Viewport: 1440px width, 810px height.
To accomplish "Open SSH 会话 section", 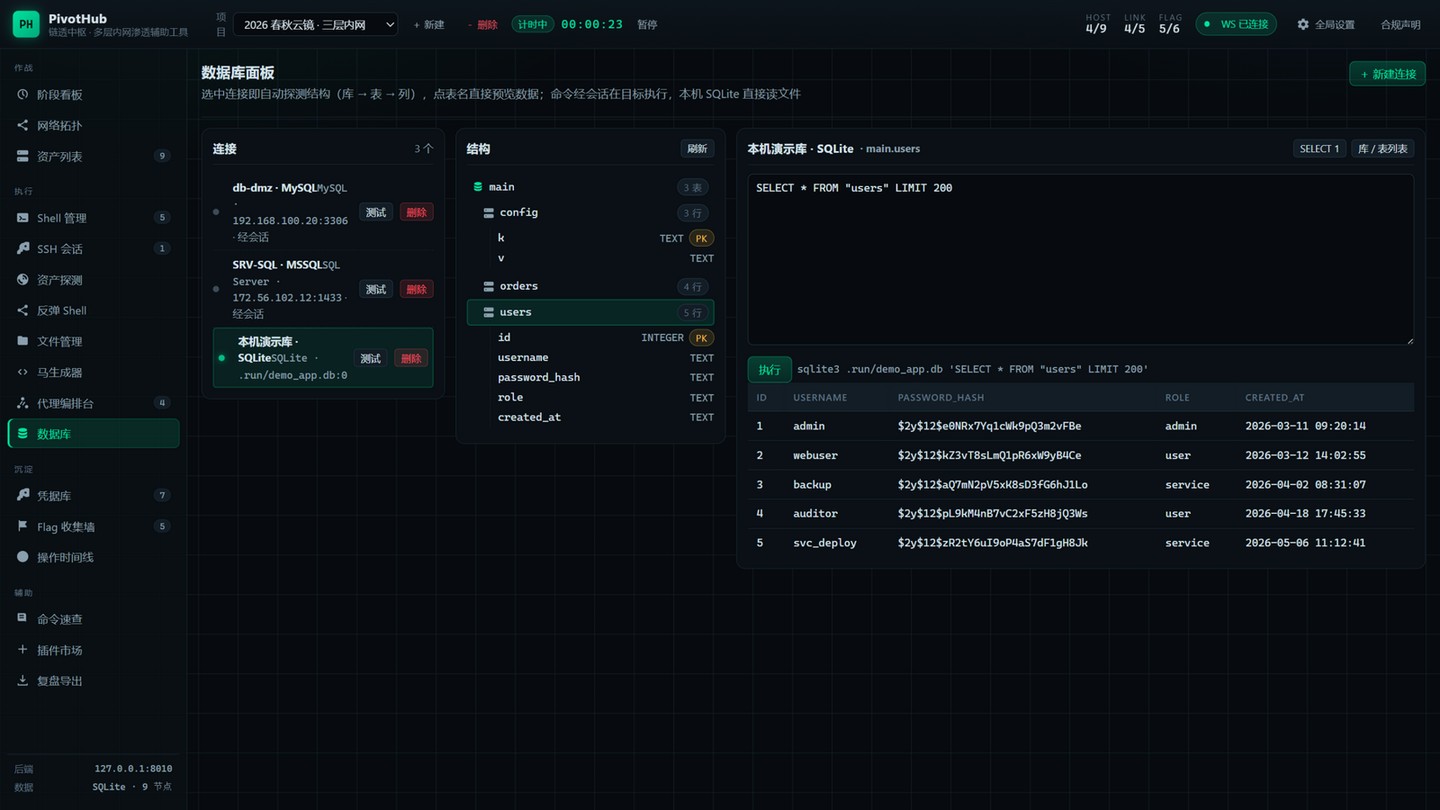I will (93, 249).
